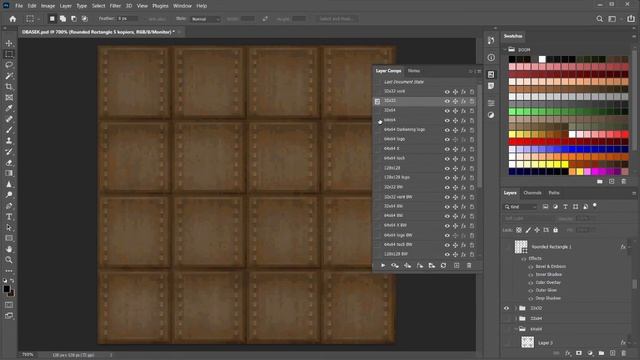640x360 pixels.
Task: Toggle Bevel & Emboss effect visibility
Action: tap(531, 267)
